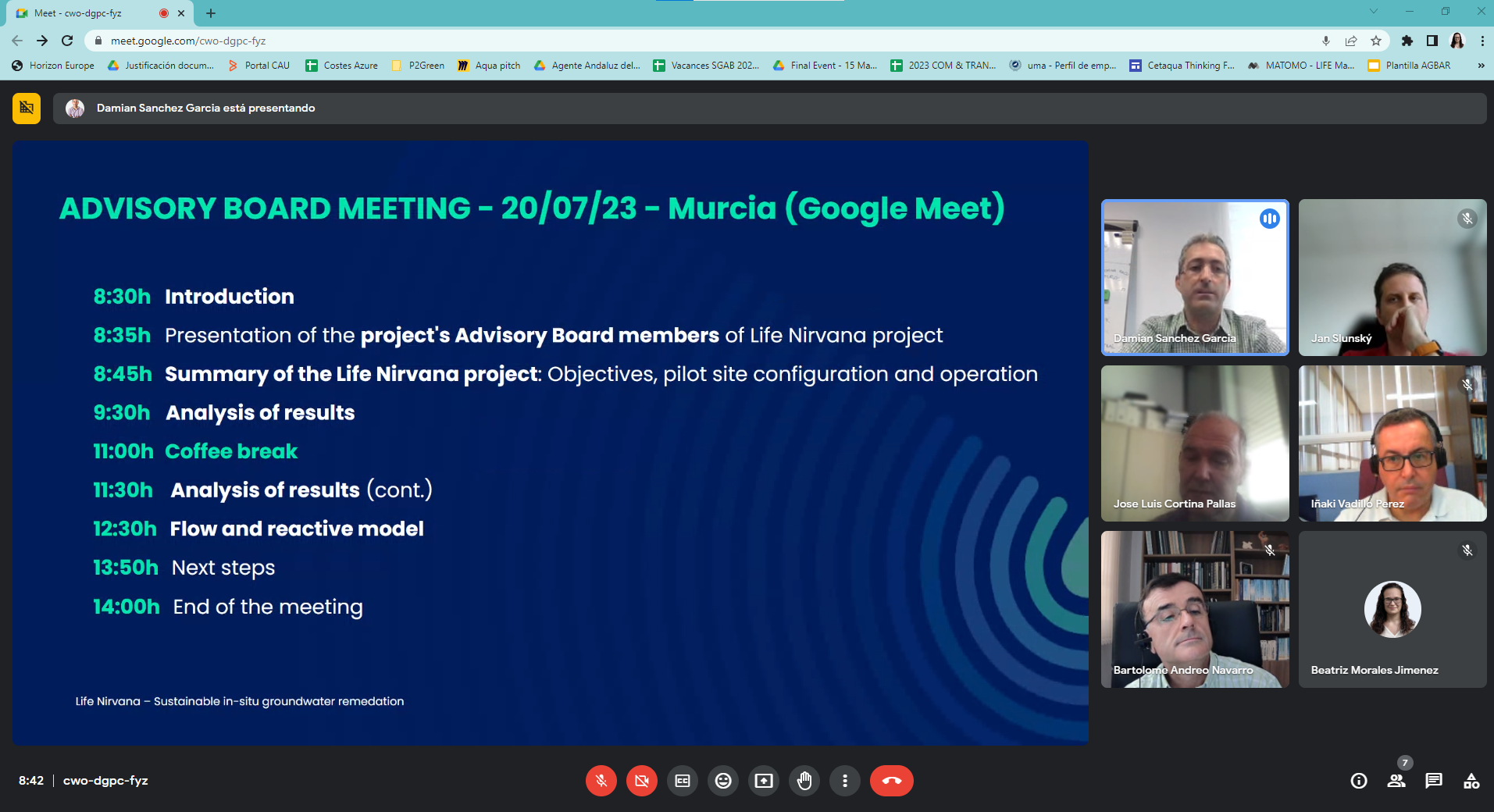Select Jan Slunský video tile

[x=1392, y=277]
